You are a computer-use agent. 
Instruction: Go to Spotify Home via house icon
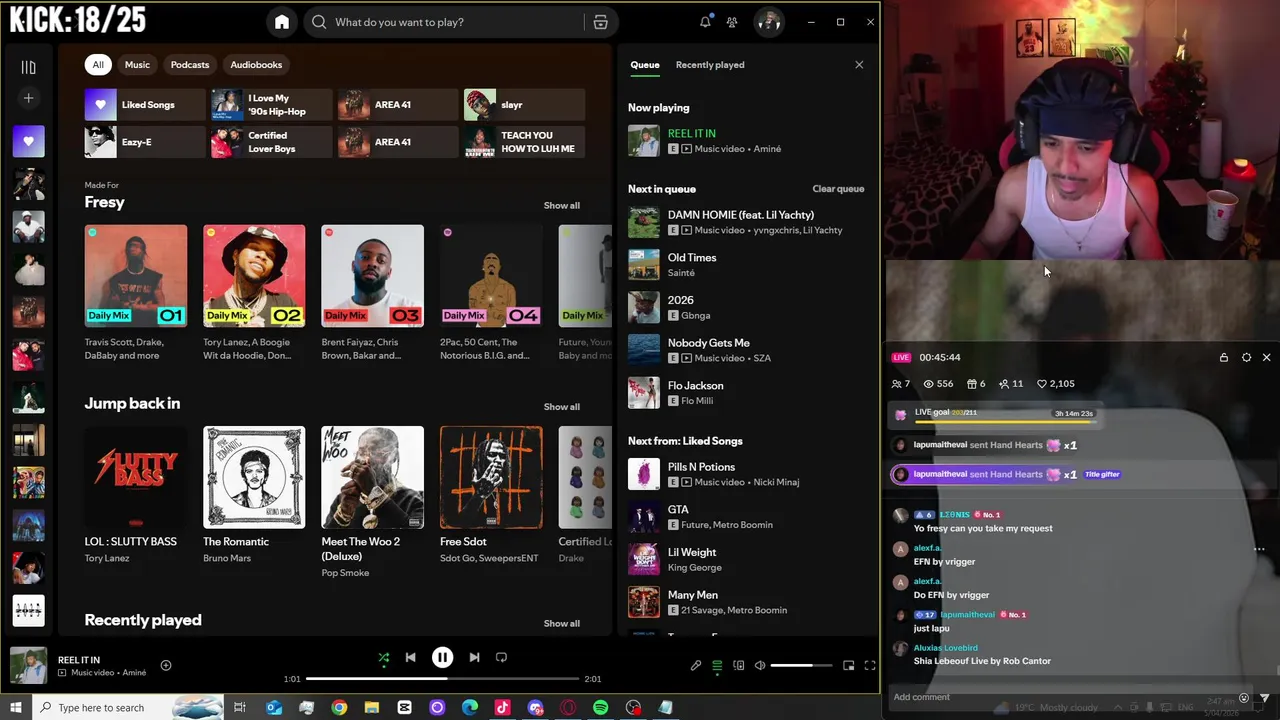pos(282,22)
